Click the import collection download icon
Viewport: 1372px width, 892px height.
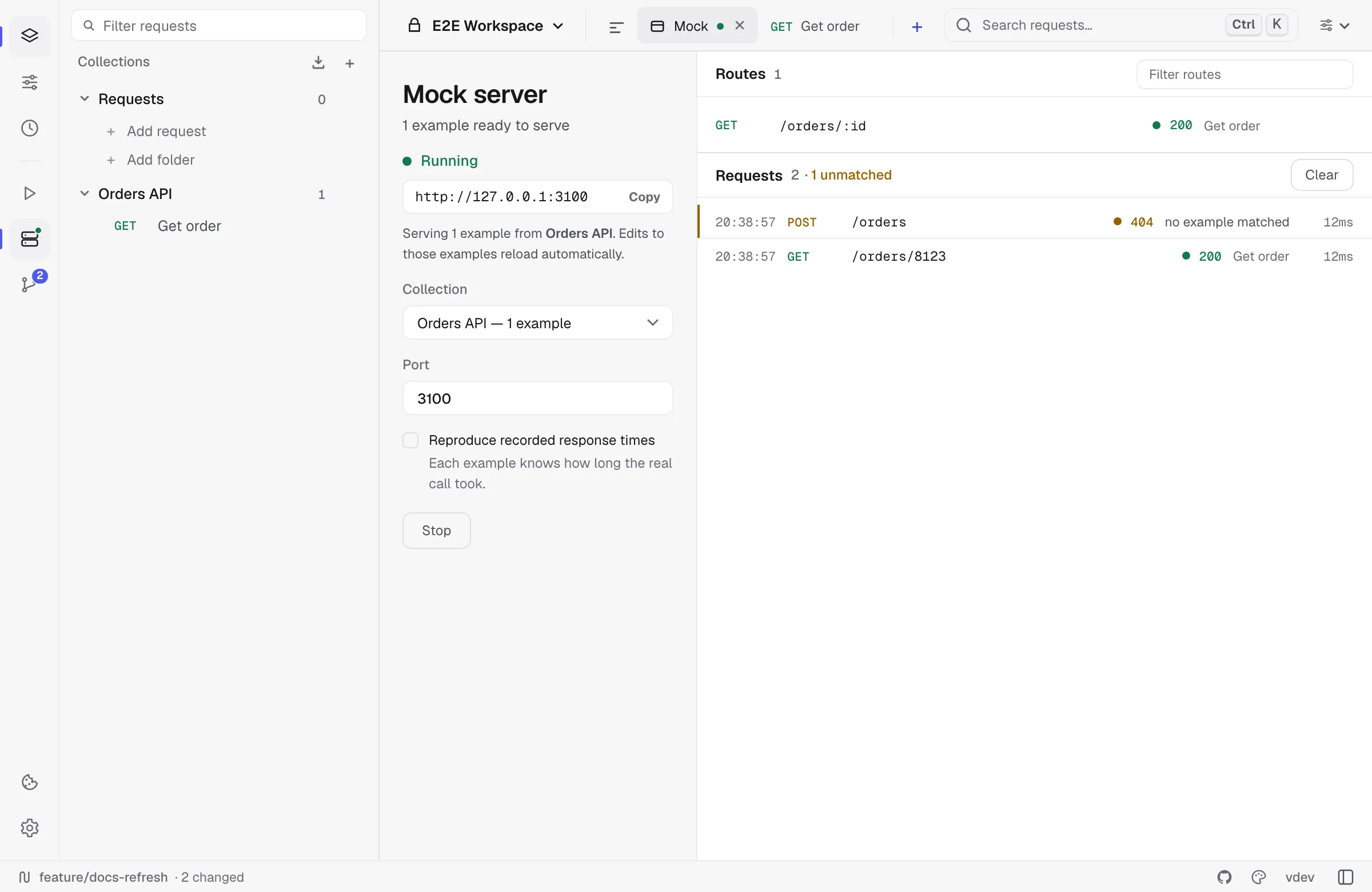318,62
